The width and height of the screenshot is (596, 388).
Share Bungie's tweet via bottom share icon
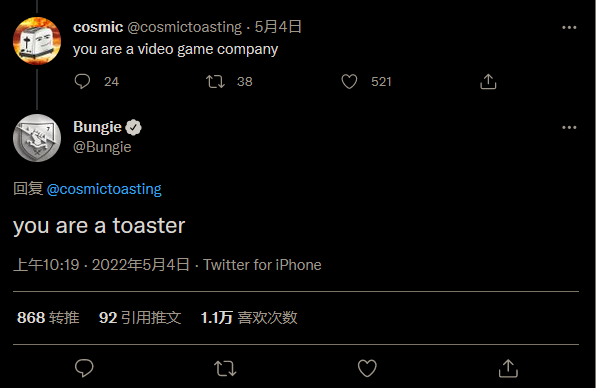tap(508, 368)
